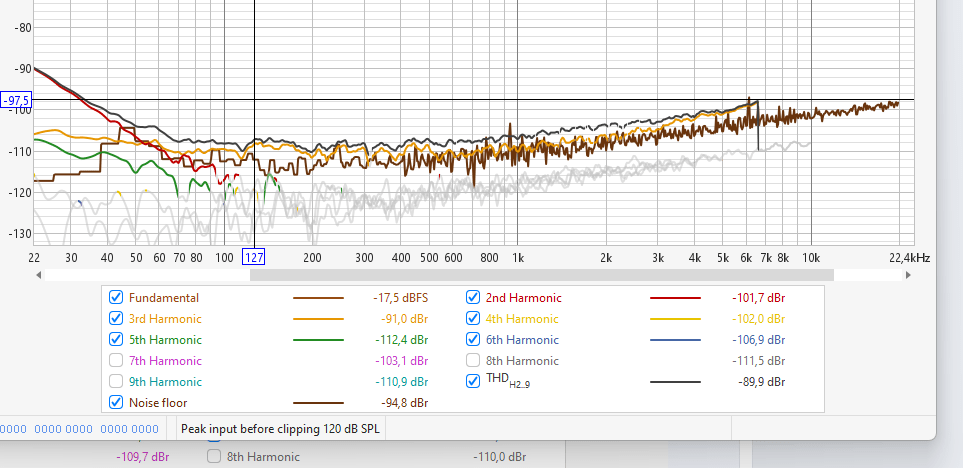
Task: Uncheck the Noise floor checkbox
Action: (116, 403)
